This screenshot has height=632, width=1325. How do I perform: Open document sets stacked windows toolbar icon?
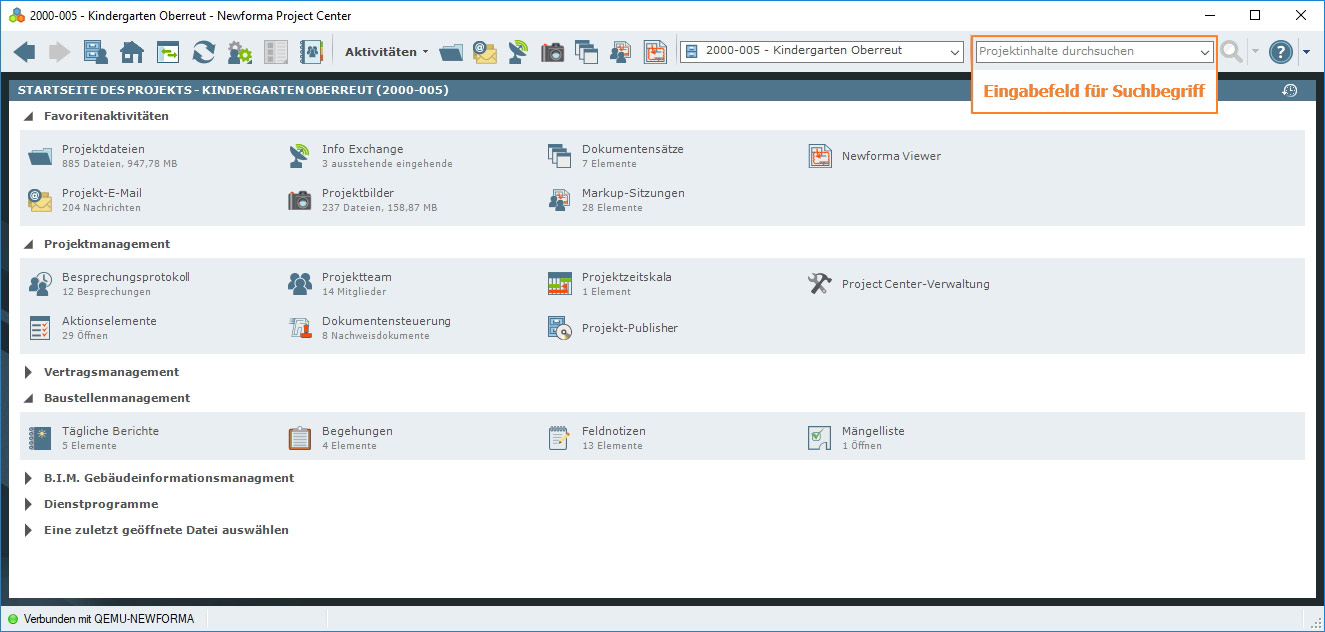point(586,52)
